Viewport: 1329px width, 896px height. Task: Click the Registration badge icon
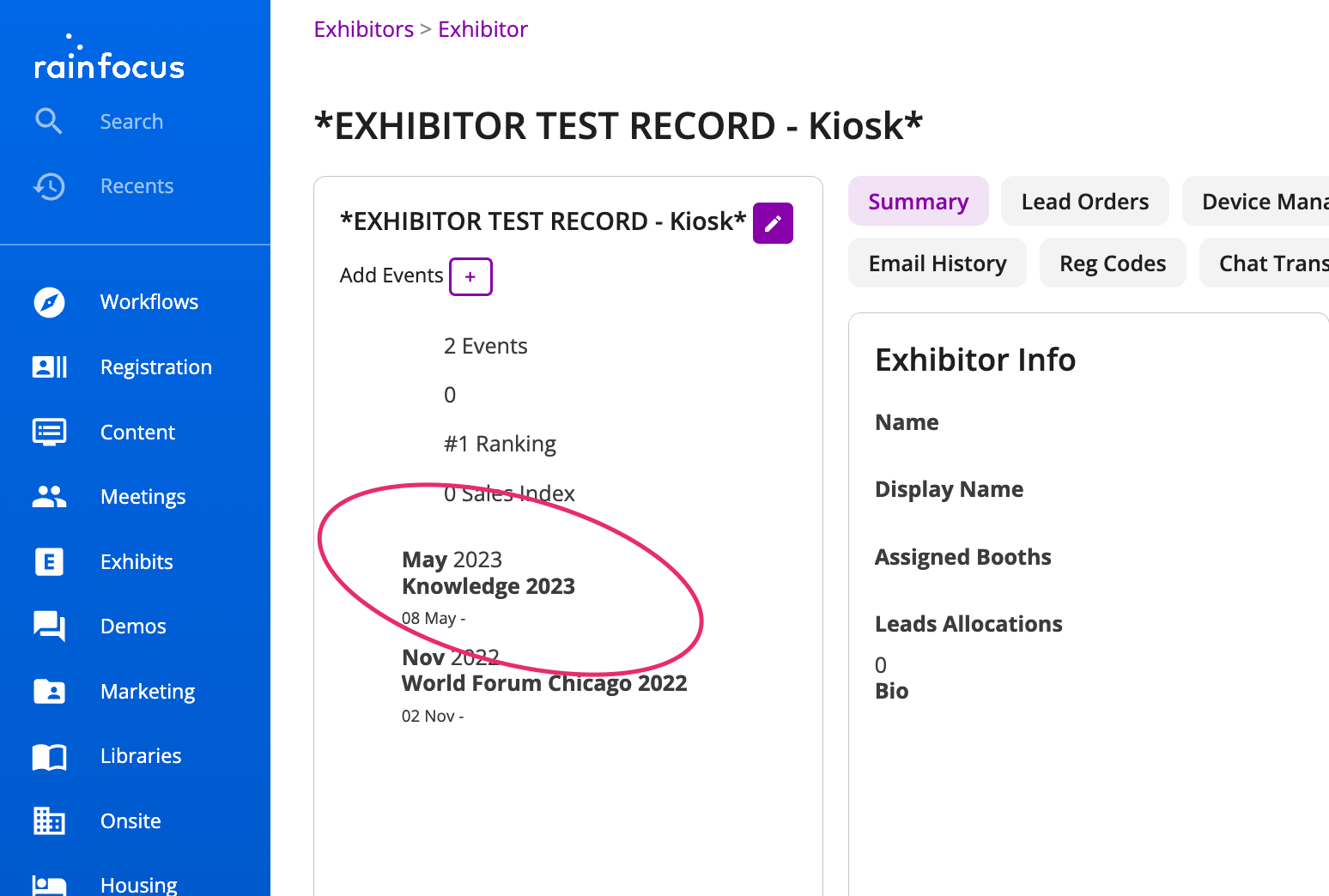point(49,367)
